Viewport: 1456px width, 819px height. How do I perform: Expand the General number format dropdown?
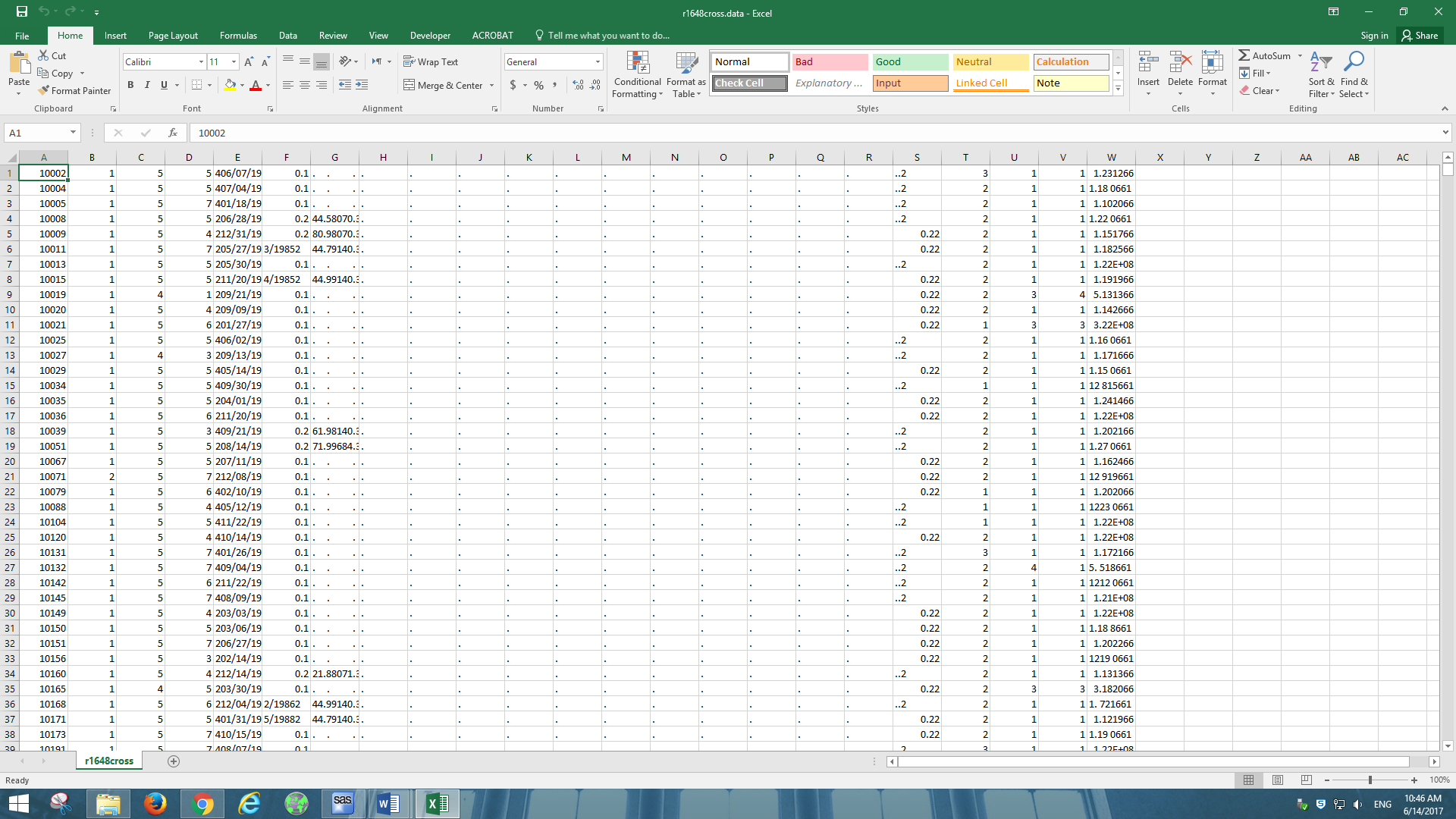598,62
